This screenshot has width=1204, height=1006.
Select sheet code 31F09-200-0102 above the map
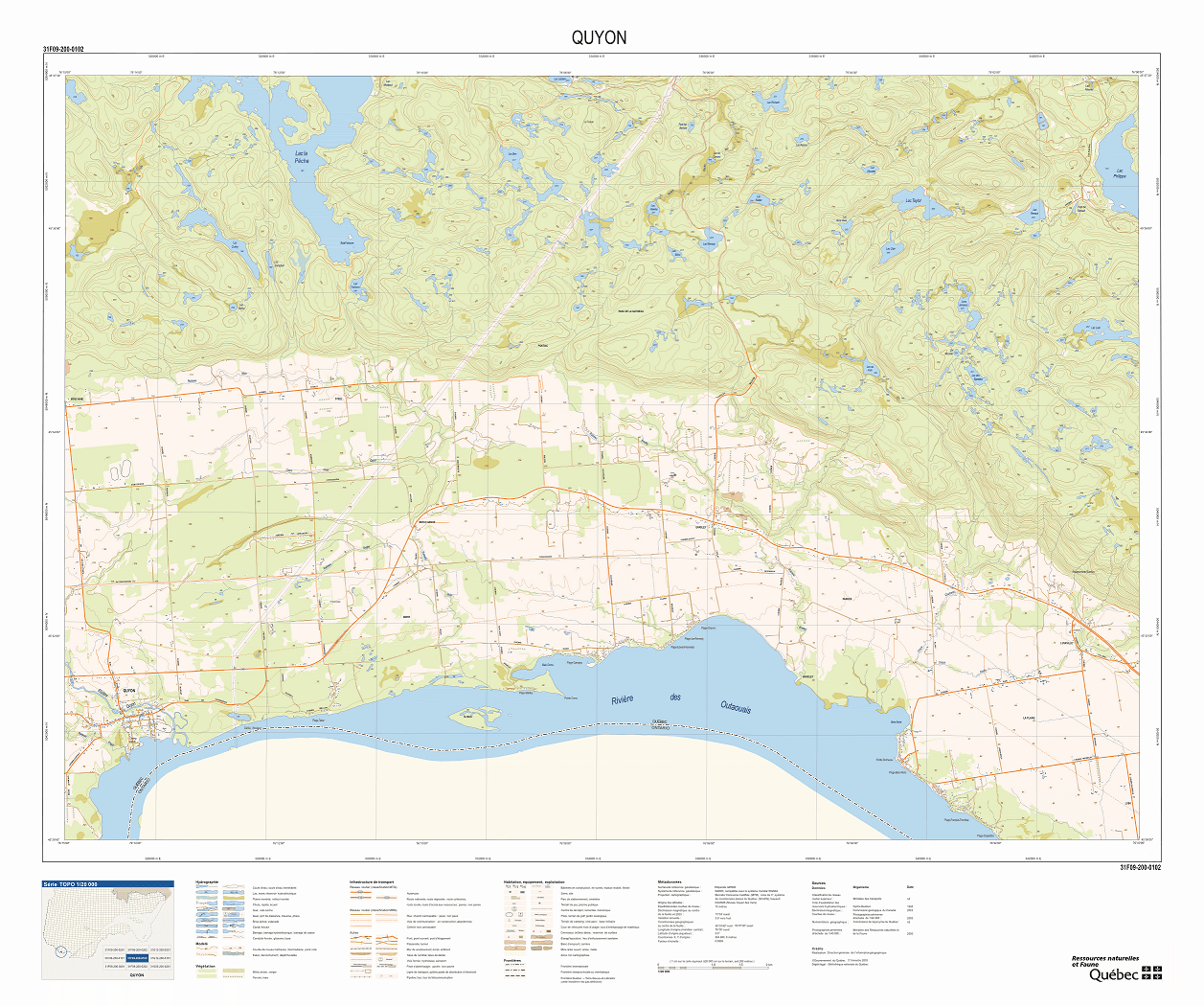tap(63, 49)
